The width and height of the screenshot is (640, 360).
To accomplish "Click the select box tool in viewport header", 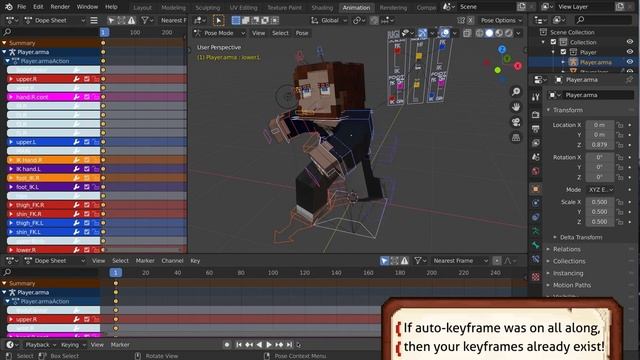I will click(218, 20).
